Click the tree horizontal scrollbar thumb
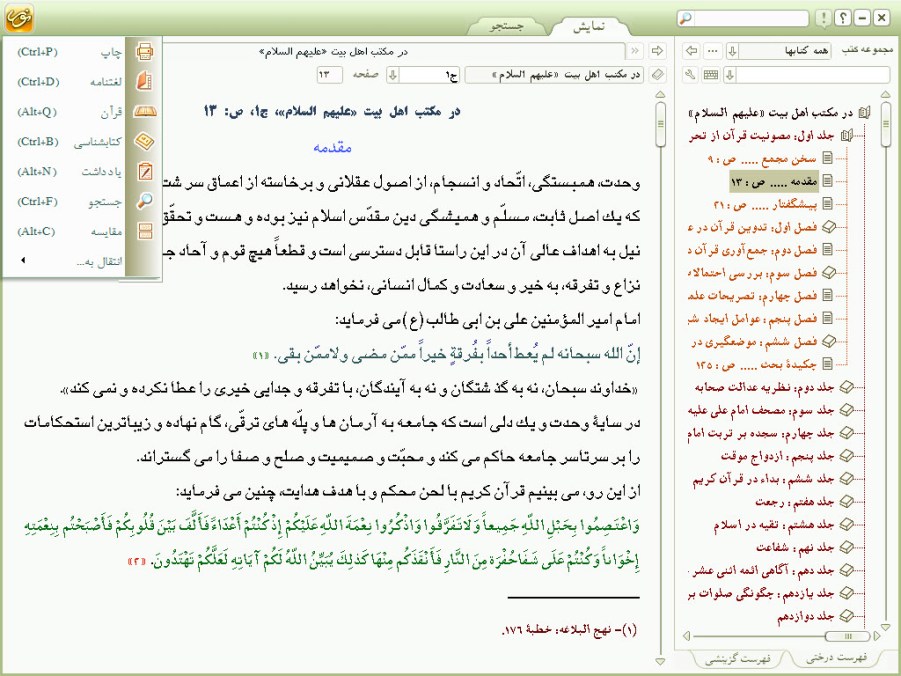This screenshot has height=676, width=901. 848,636
